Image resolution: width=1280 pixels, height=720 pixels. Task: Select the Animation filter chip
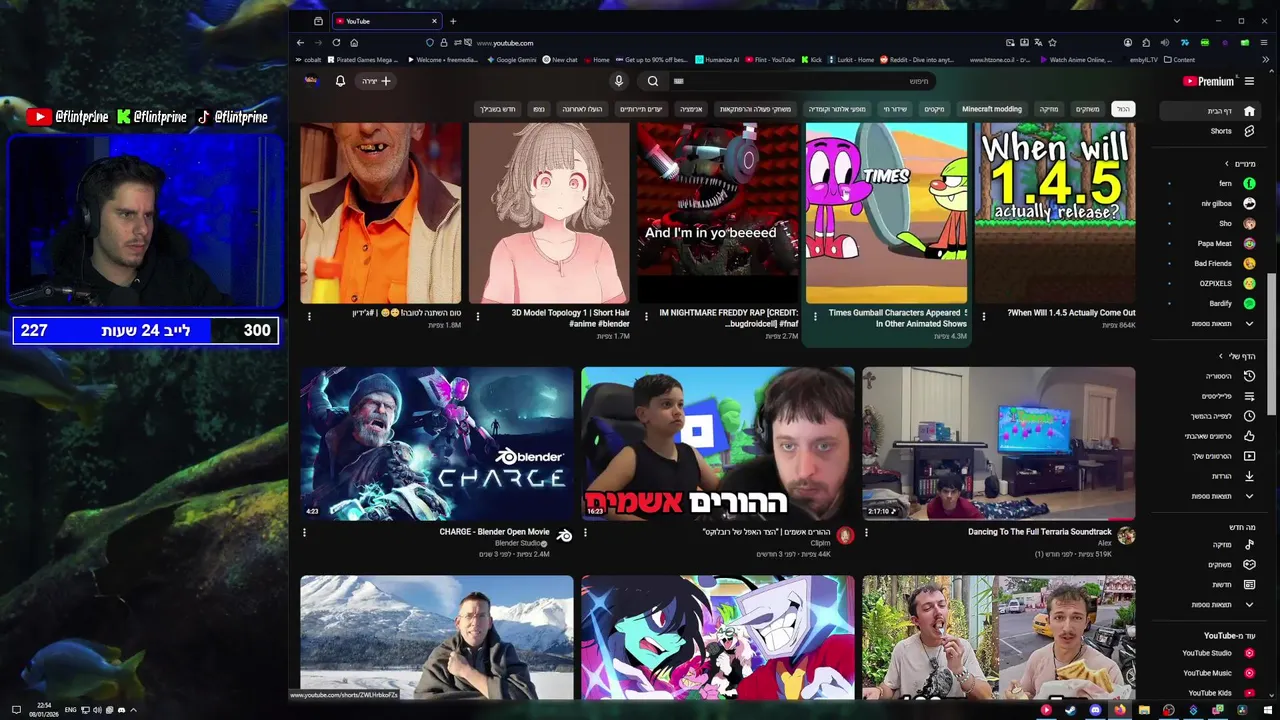coord(691,109)
